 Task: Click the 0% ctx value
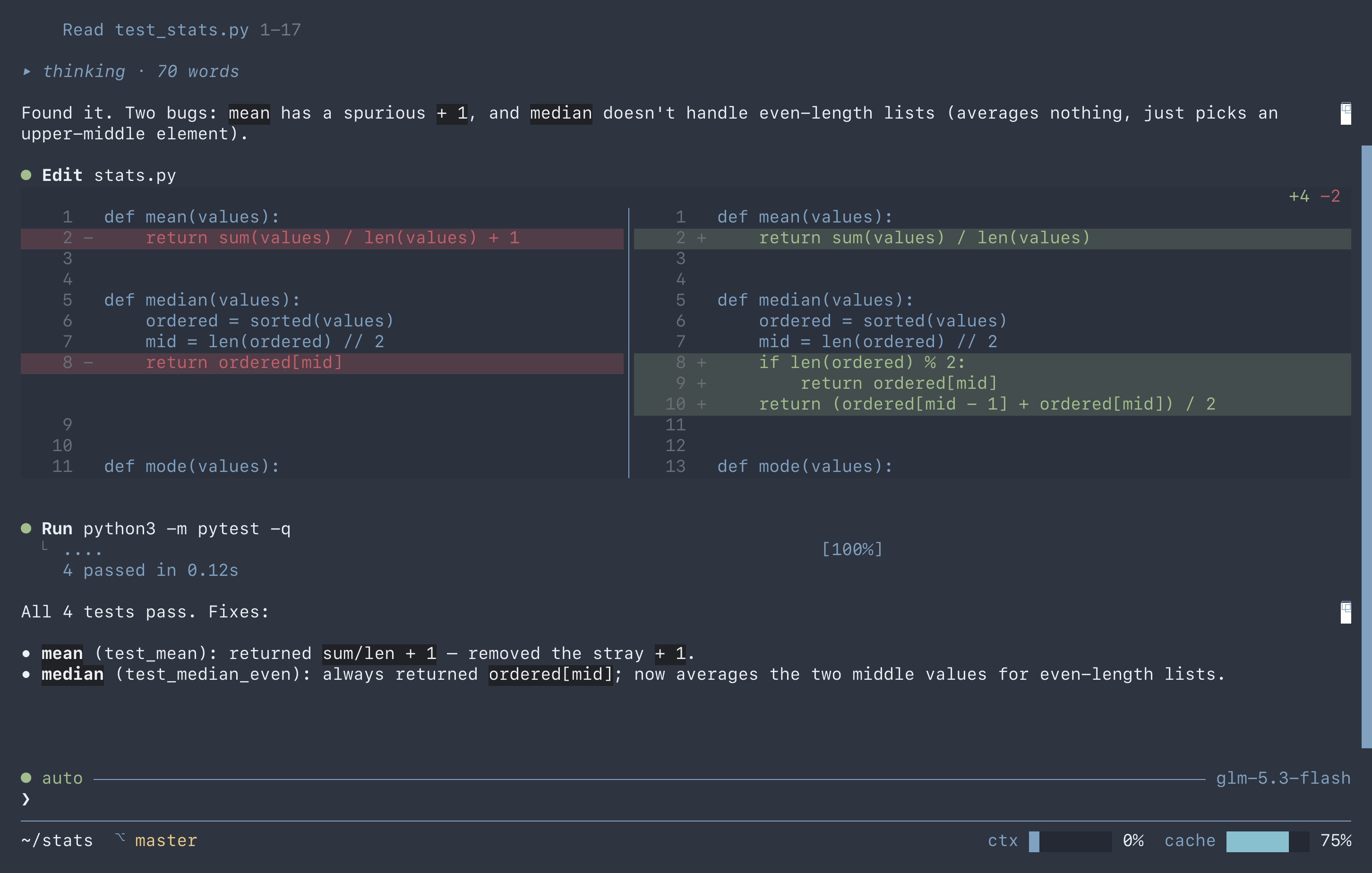coord(1132,840)
